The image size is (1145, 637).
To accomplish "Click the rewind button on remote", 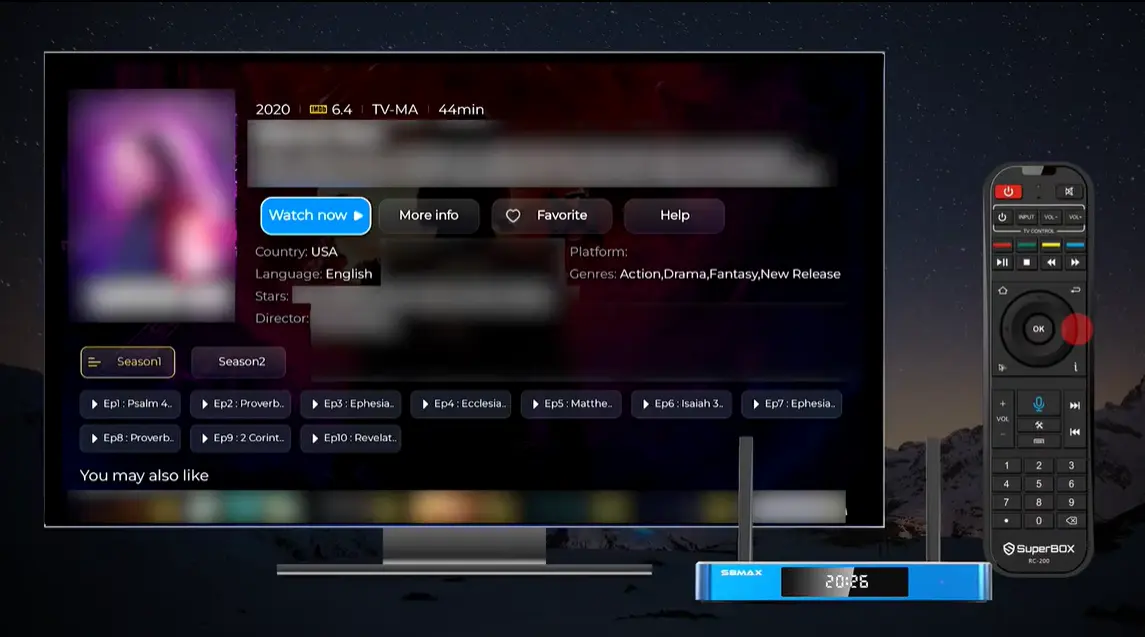I will [1051, 262].
